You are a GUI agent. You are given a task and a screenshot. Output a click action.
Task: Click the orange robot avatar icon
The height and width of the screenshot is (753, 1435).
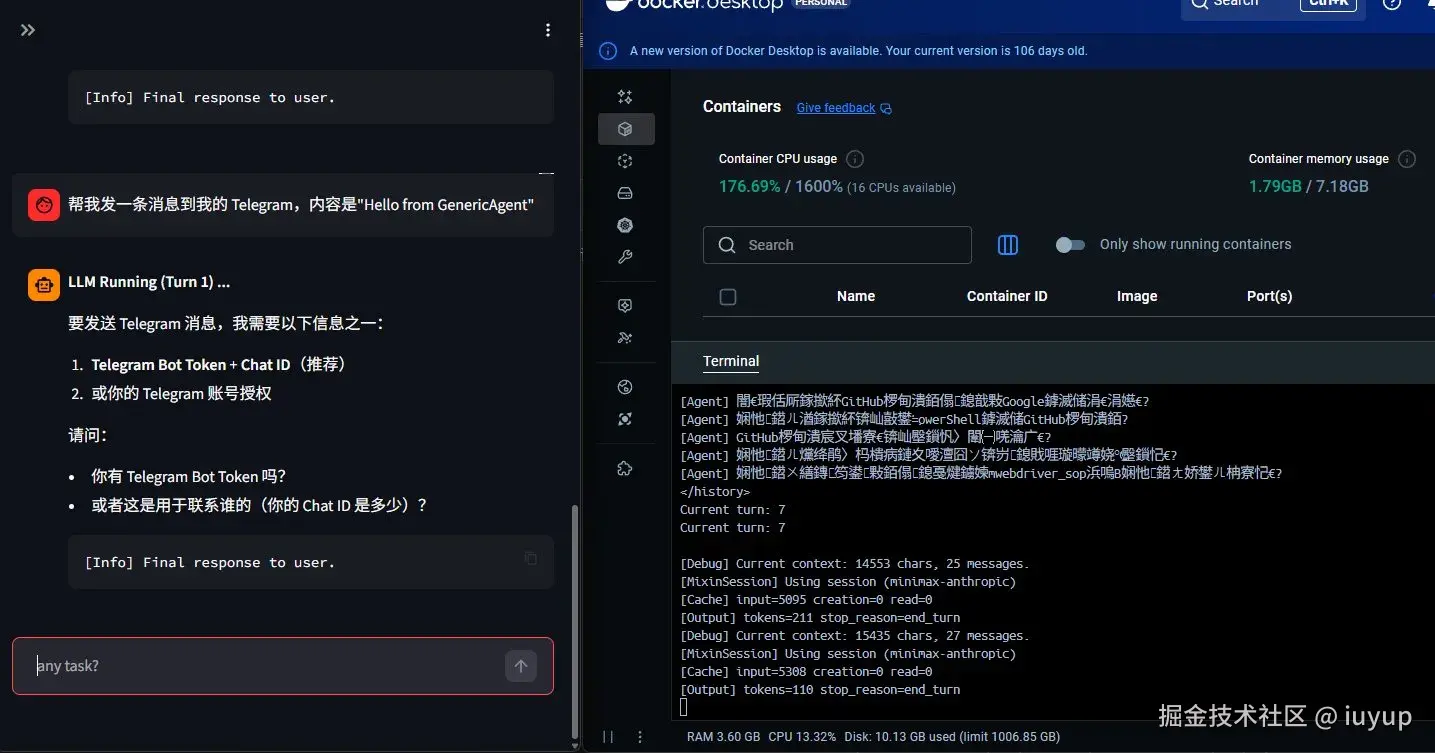tap(44, 285)
